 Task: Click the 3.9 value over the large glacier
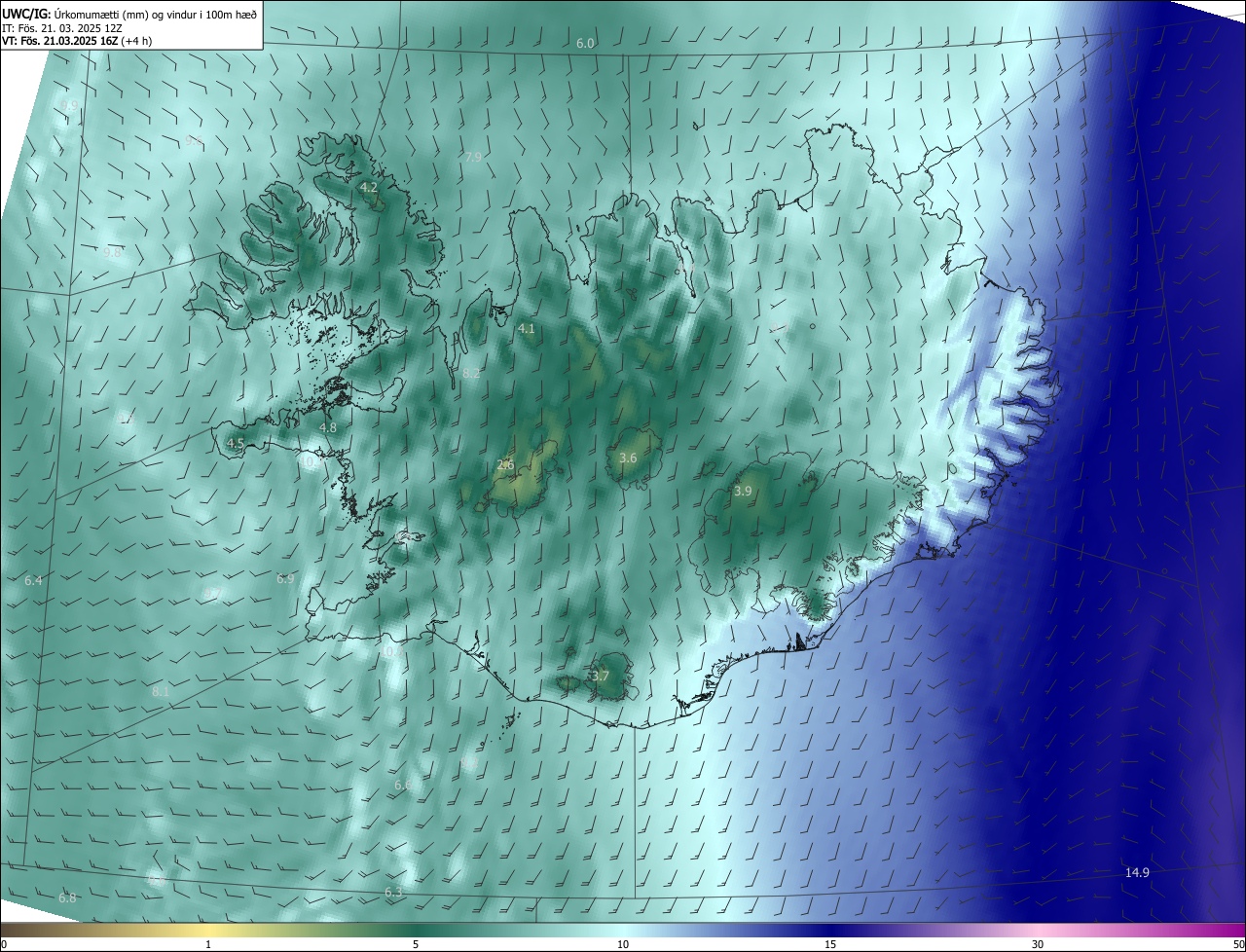tap(743, 492)
